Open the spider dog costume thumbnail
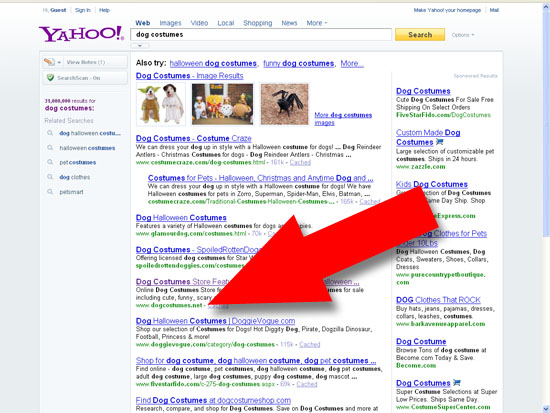The image size is (550, 413). pyautogui.click(x=284, y=104)
